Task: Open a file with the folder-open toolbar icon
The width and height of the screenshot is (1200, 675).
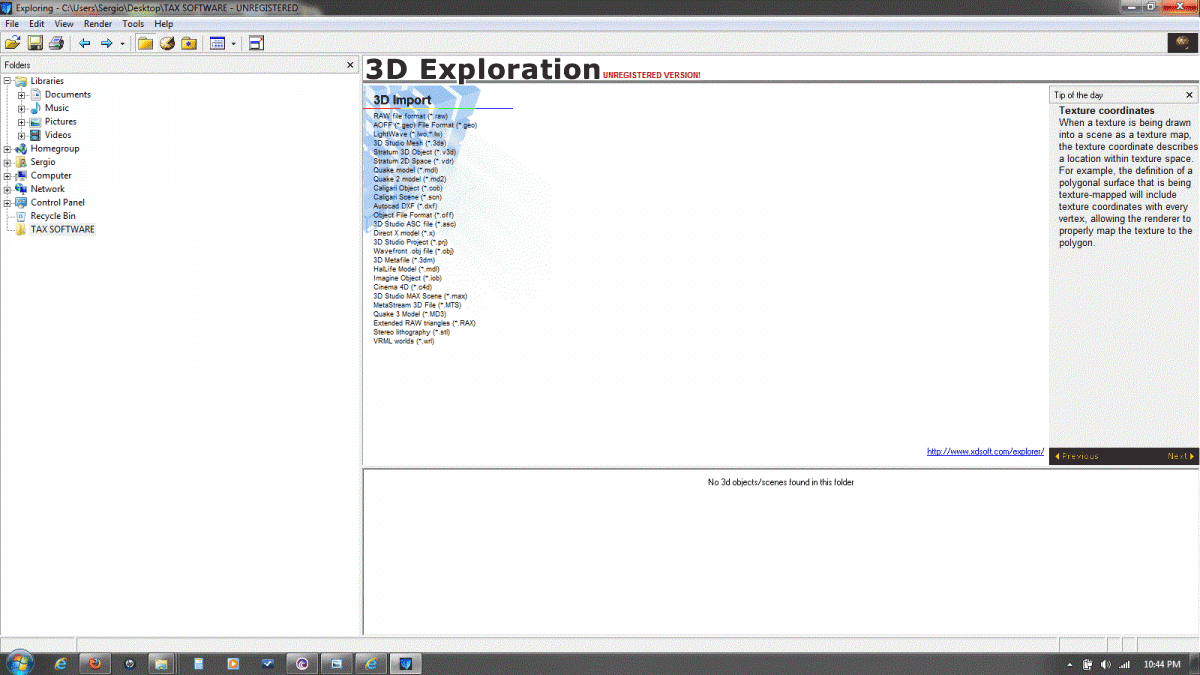Action: [13, 43]
